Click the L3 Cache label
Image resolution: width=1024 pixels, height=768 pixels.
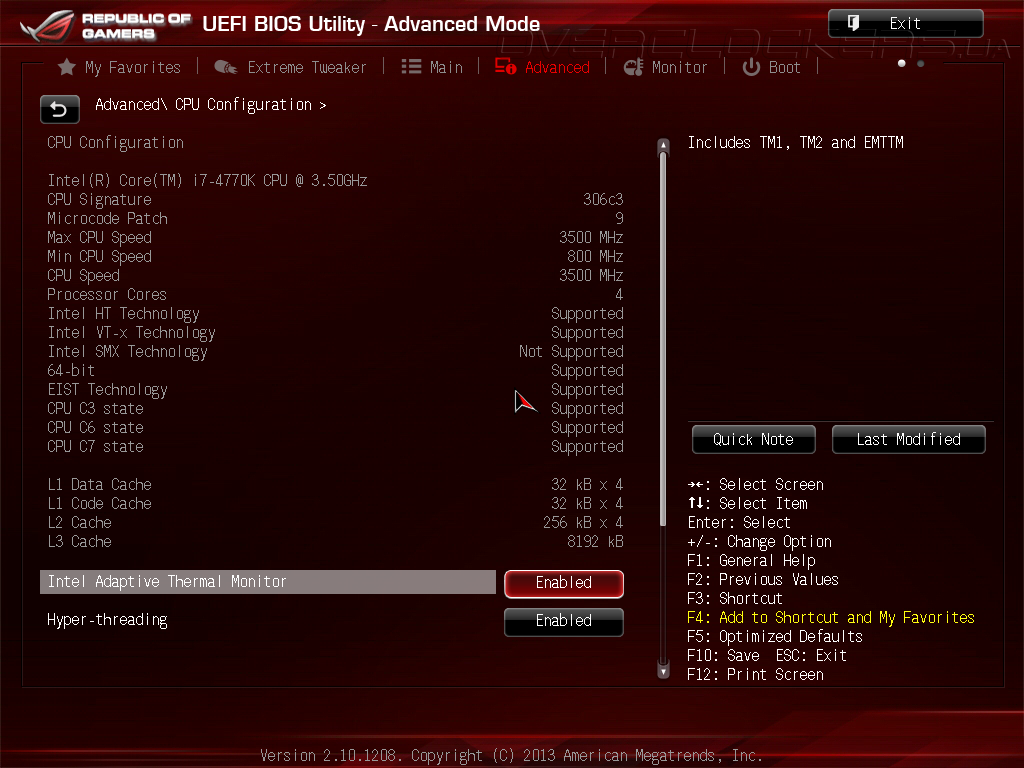click(79, 541)
